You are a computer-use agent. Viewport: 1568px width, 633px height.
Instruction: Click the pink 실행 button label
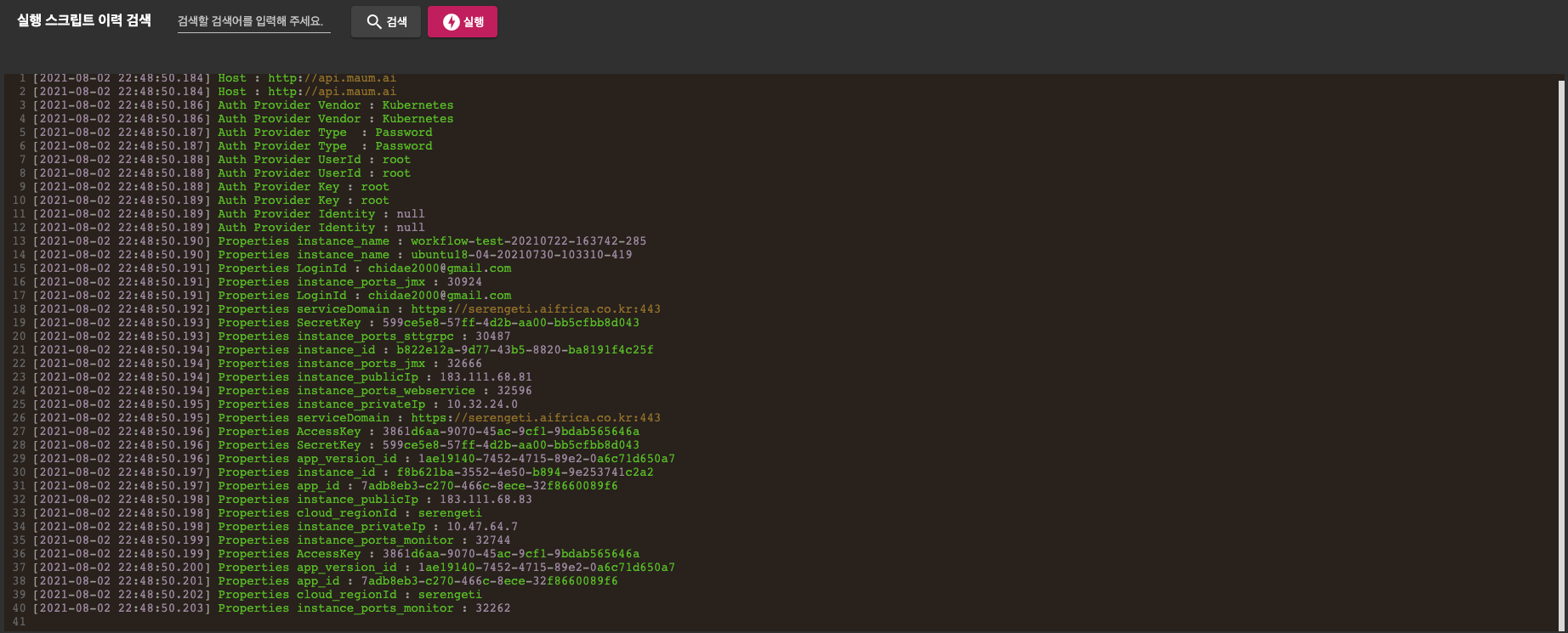[474, 22]
